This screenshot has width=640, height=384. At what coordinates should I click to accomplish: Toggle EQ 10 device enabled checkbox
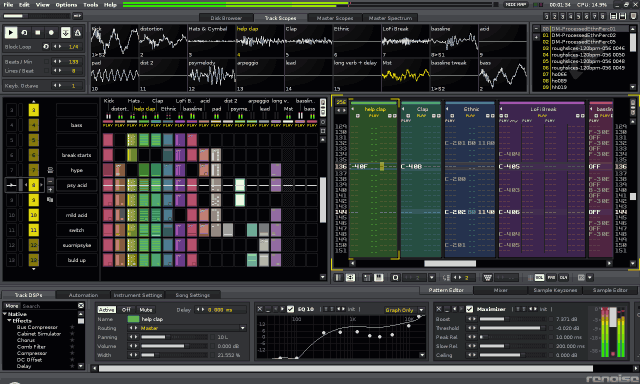tap(291, 309)
